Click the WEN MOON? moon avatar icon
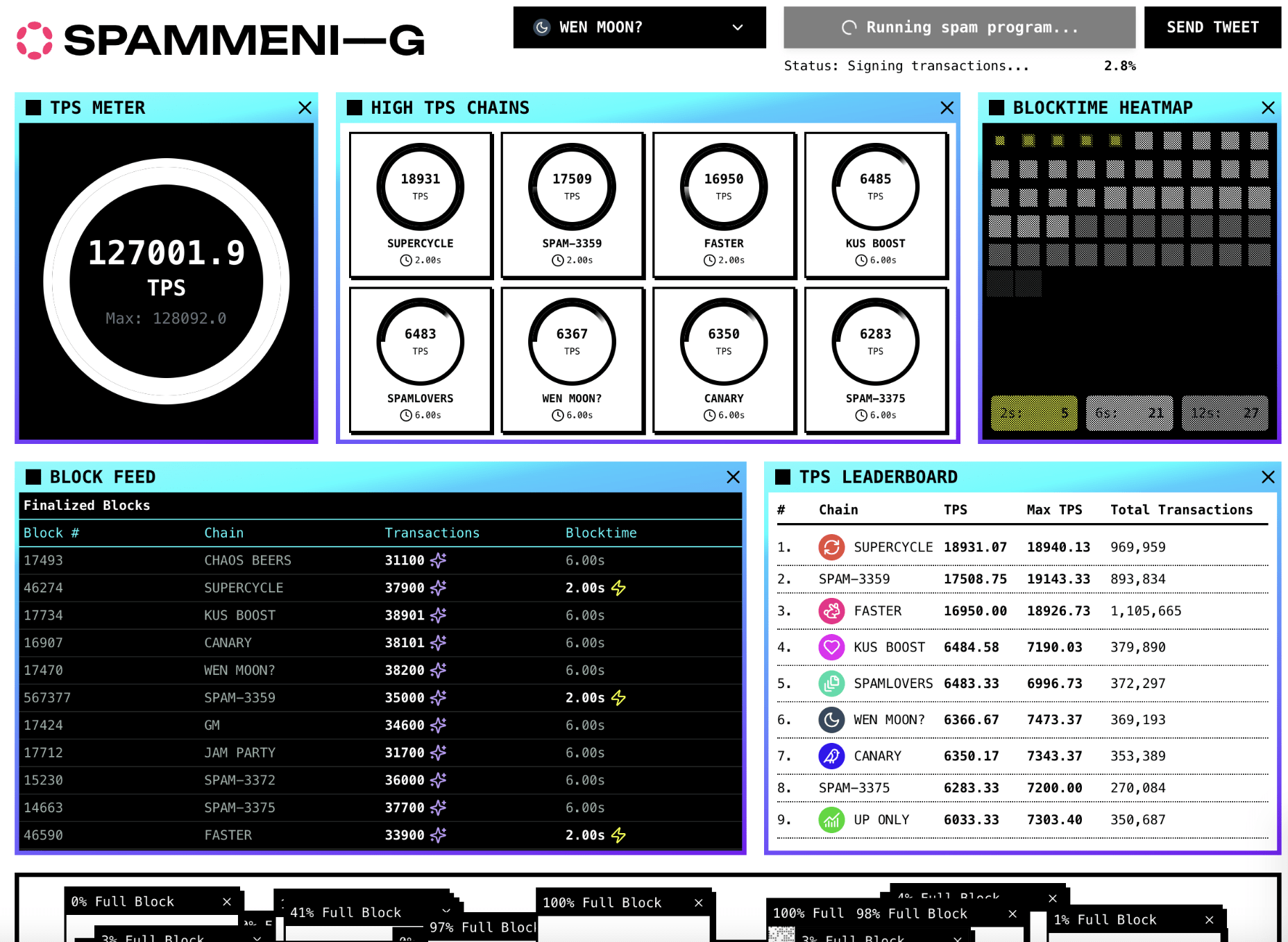 831,720
